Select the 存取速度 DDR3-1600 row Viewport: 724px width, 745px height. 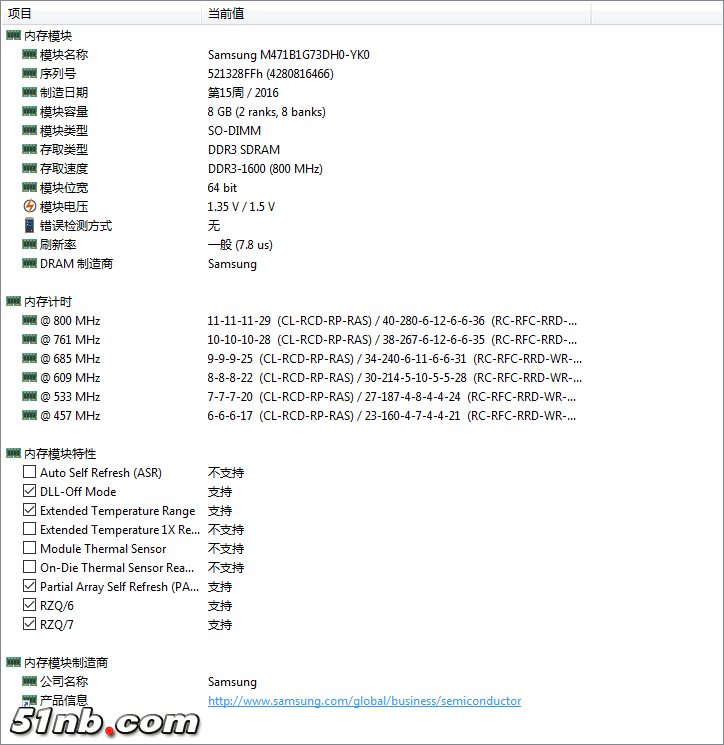pos(64,169)
